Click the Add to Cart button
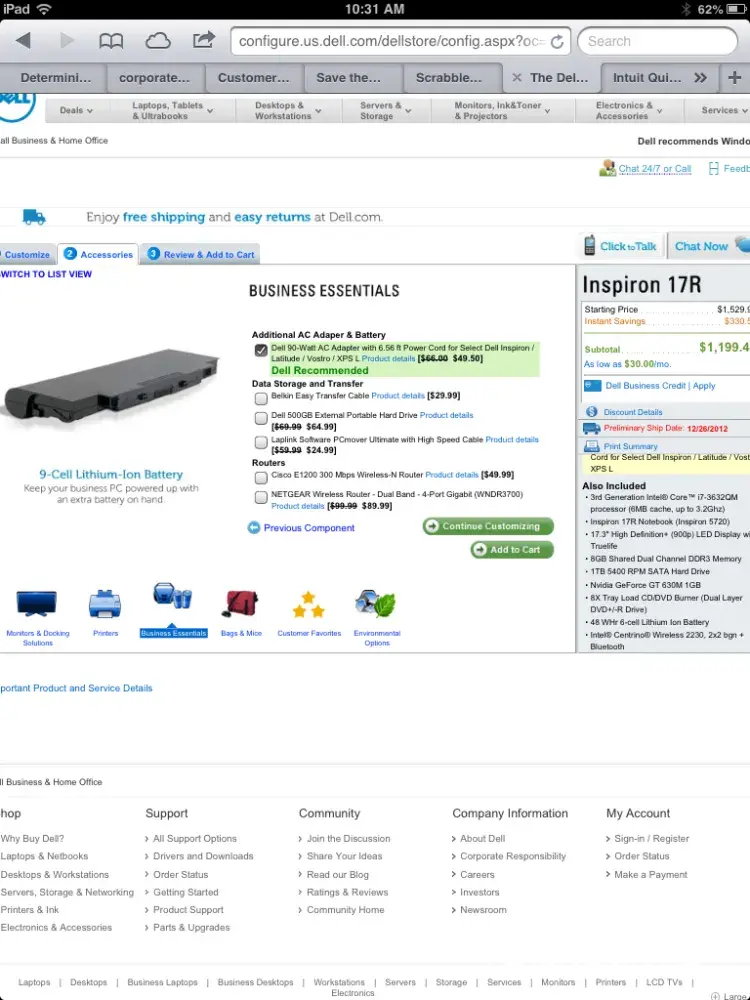Image resolution: width=750 pixels, height=1000 pixels. coord(512,550)
